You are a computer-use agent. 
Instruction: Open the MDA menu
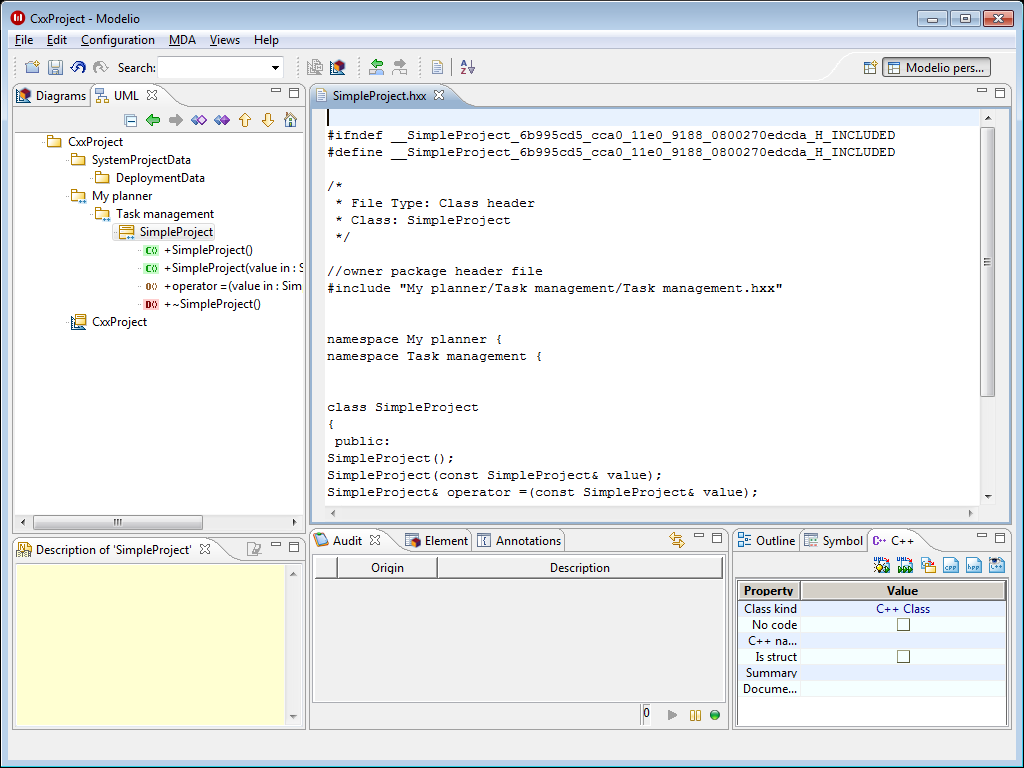pos(182,40)
